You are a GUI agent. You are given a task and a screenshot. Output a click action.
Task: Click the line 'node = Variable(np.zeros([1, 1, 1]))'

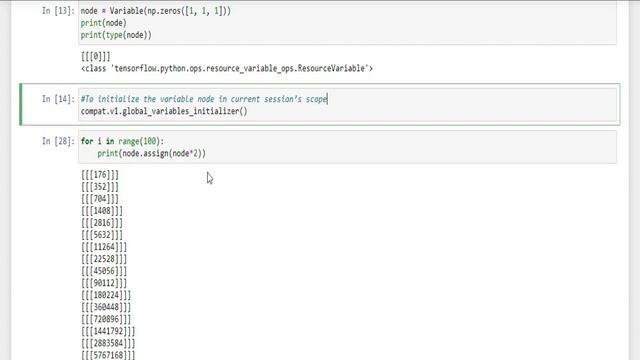(x=156, y=11)
